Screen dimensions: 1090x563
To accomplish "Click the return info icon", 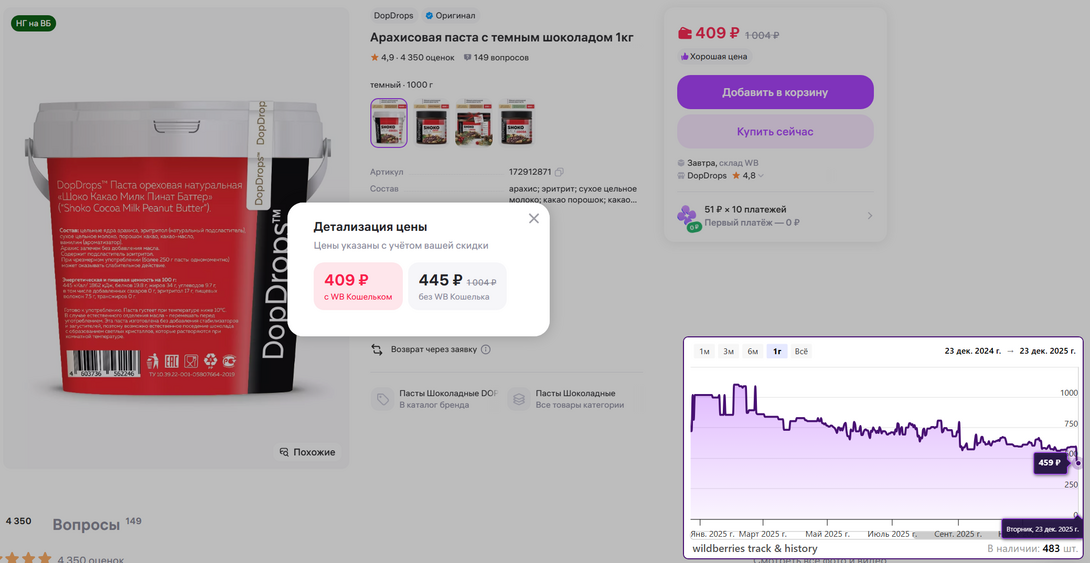I will click(x=486, y=350).
